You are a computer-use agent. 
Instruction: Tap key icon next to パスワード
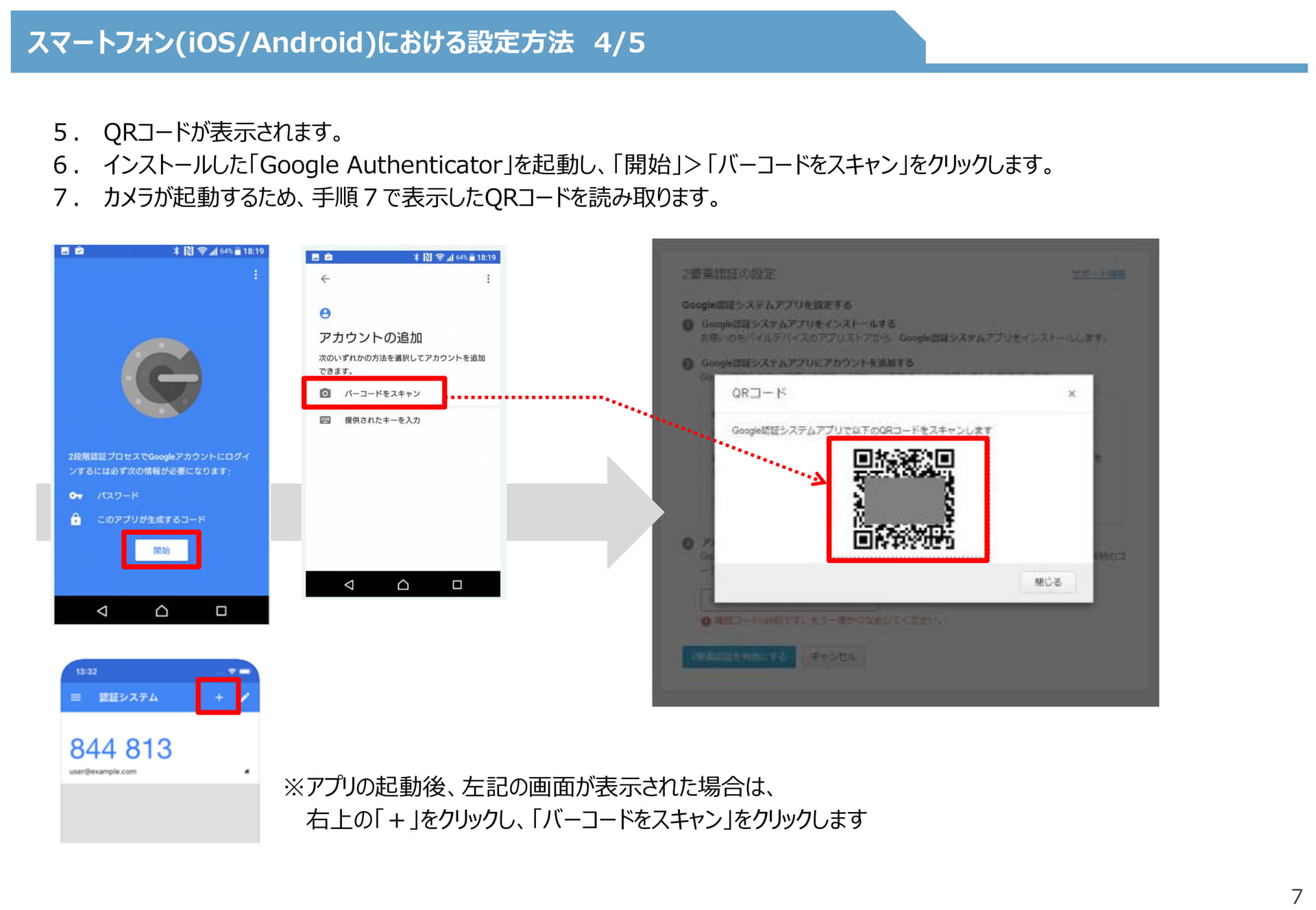tap(76, 496)
